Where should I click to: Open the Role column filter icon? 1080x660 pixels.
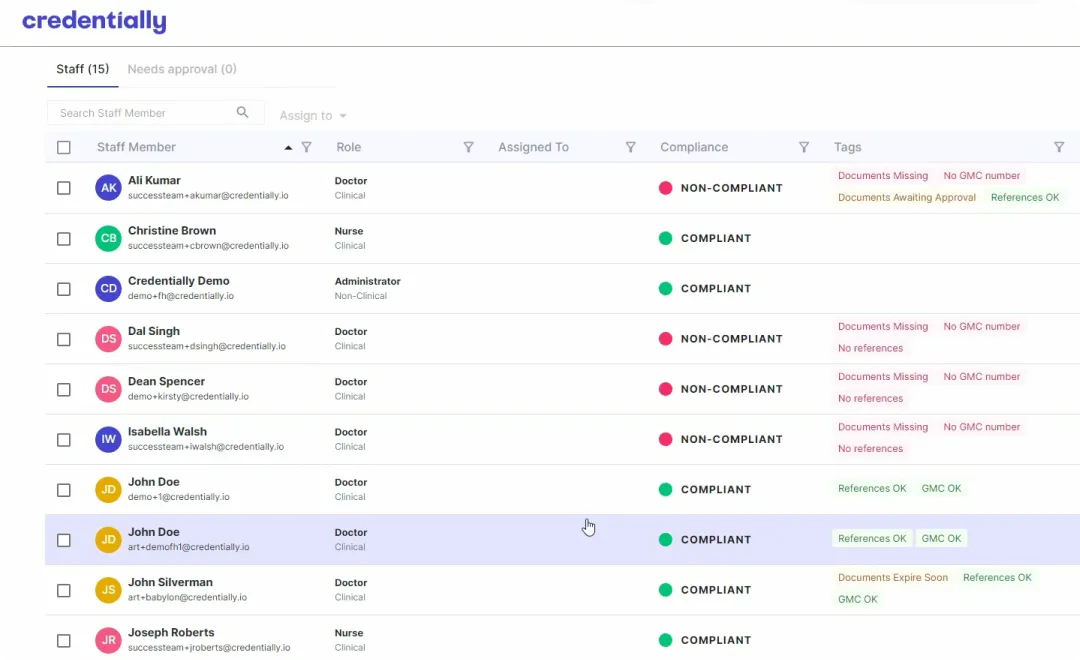tap(468, 147)
